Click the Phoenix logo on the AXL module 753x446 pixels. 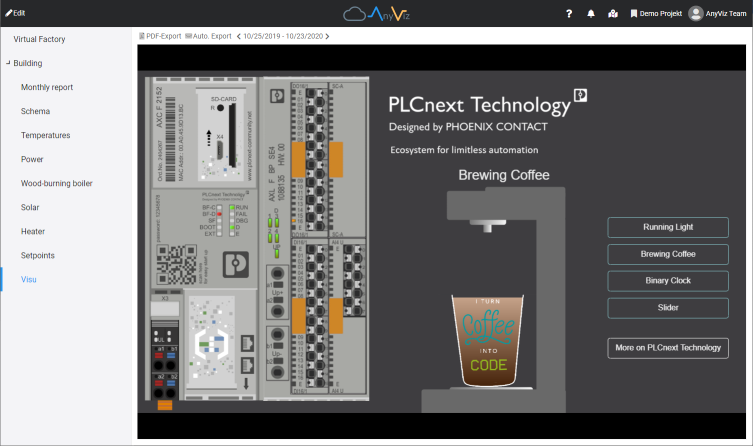tap(277, 96)
